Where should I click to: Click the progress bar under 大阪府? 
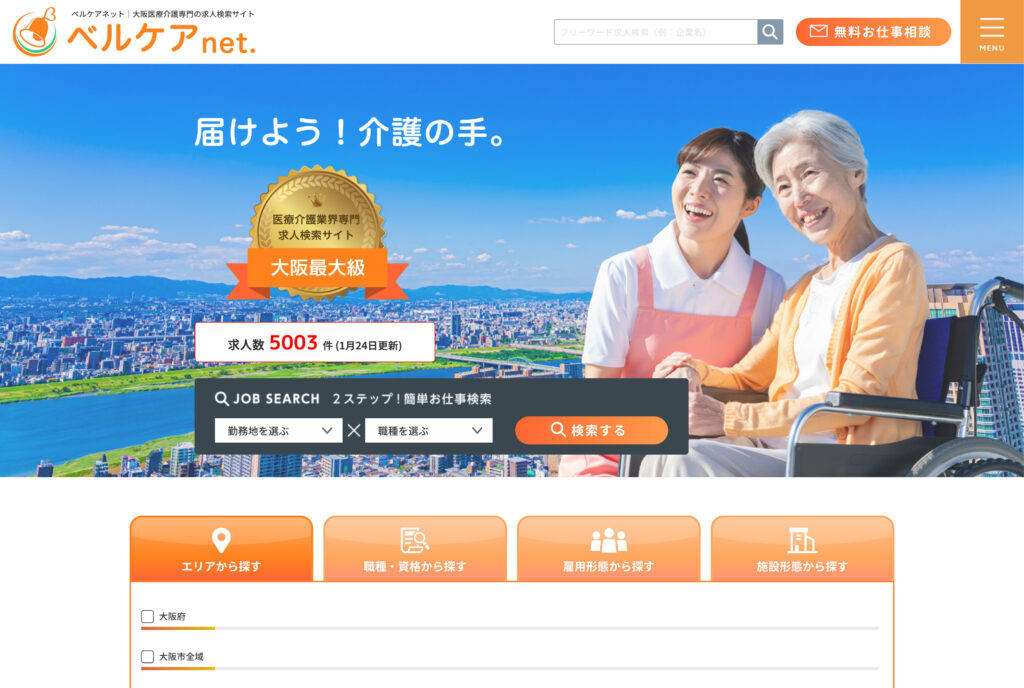[510, 629]
